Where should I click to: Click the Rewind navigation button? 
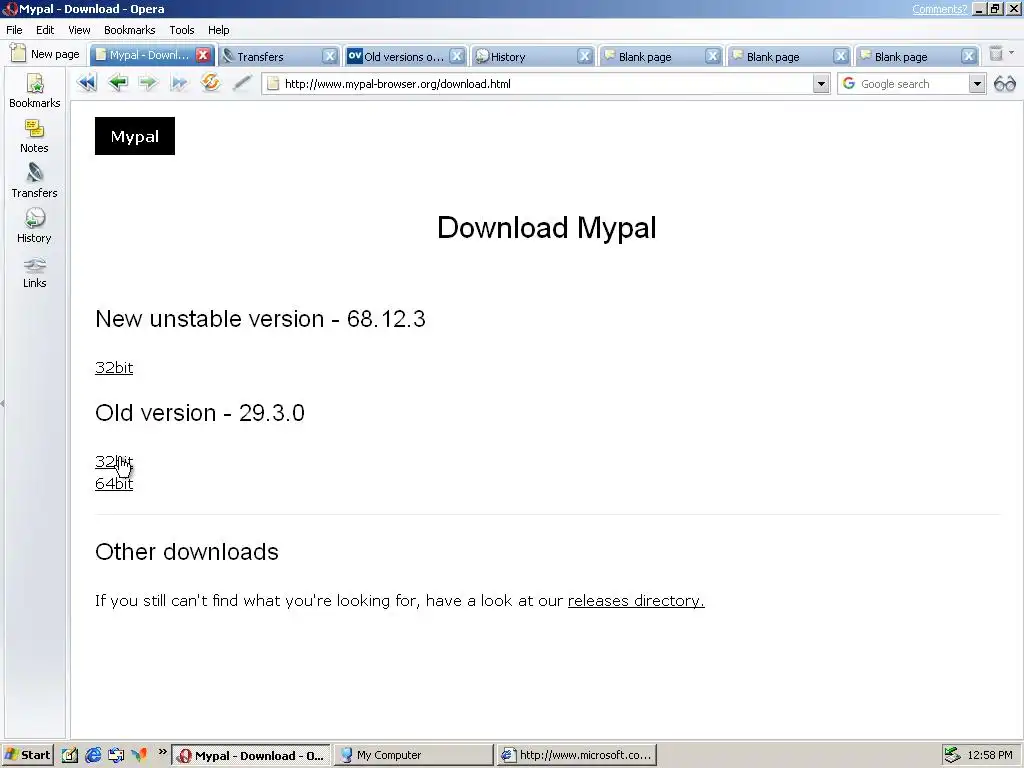coord(86,83)
